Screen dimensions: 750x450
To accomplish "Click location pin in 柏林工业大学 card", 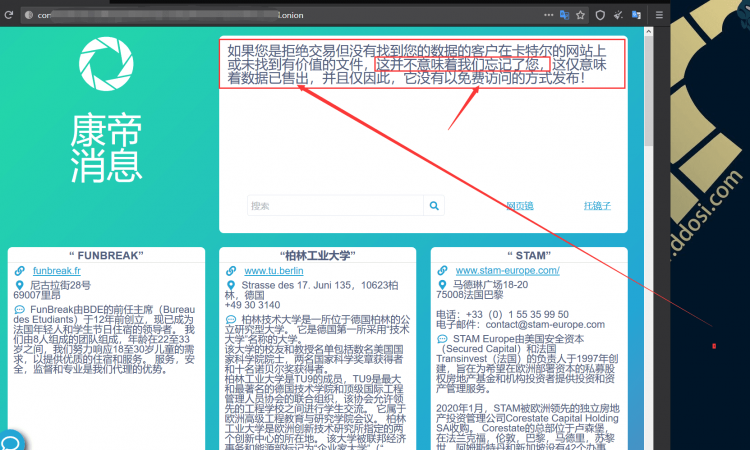I will [x=231, y=285].
